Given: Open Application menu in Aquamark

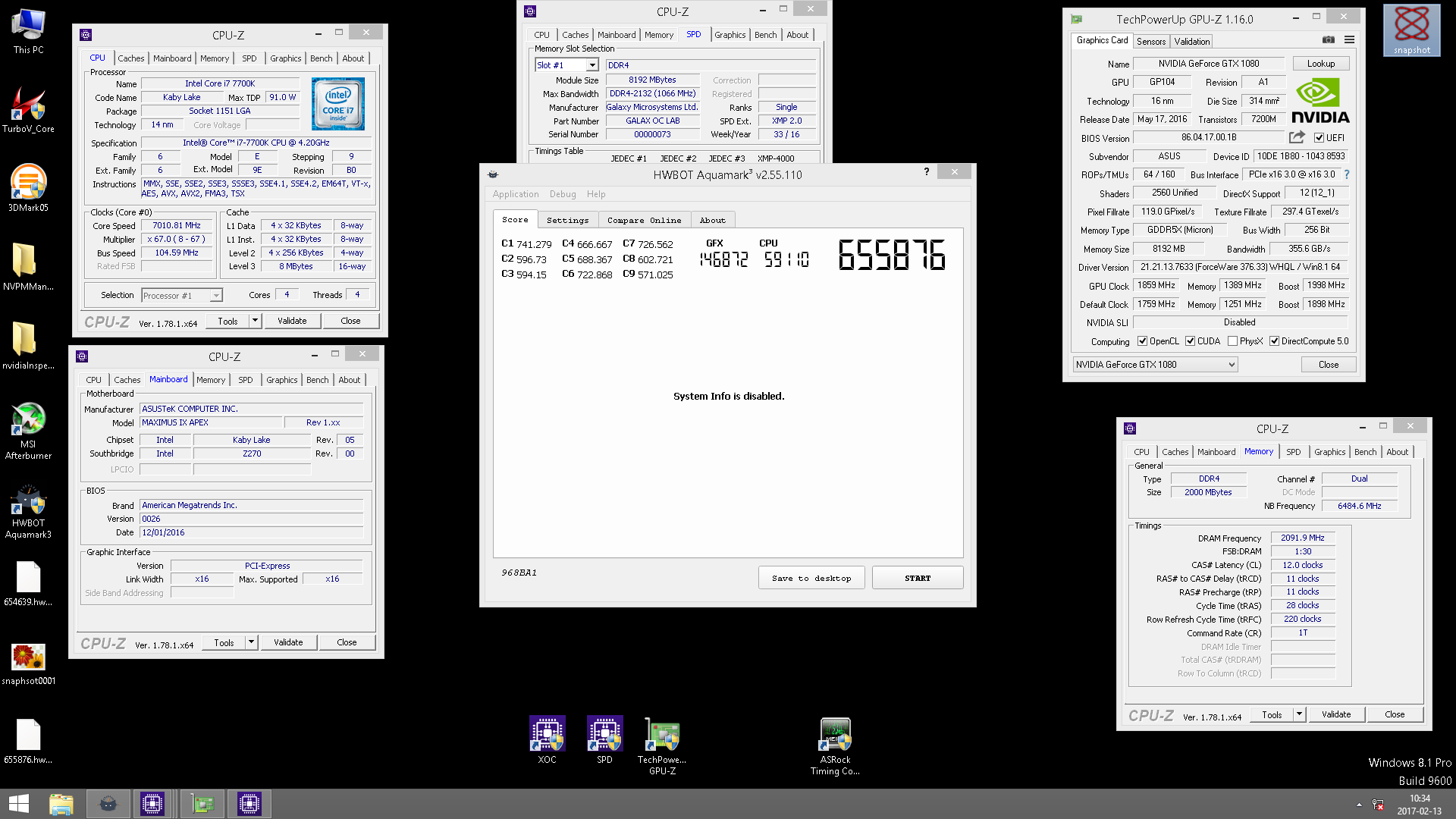Looking at the screenshot, I should (x=516, y=194).
